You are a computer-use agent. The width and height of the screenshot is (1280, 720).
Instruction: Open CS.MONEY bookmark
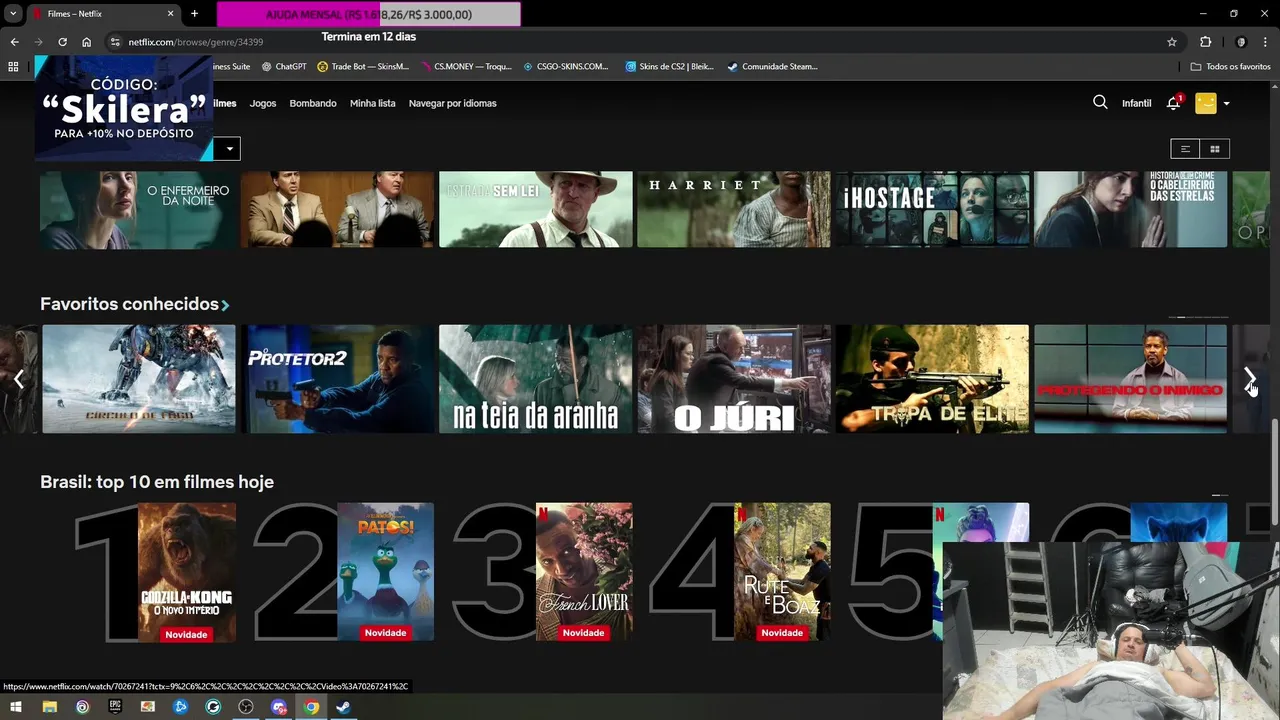coord(466,66)
